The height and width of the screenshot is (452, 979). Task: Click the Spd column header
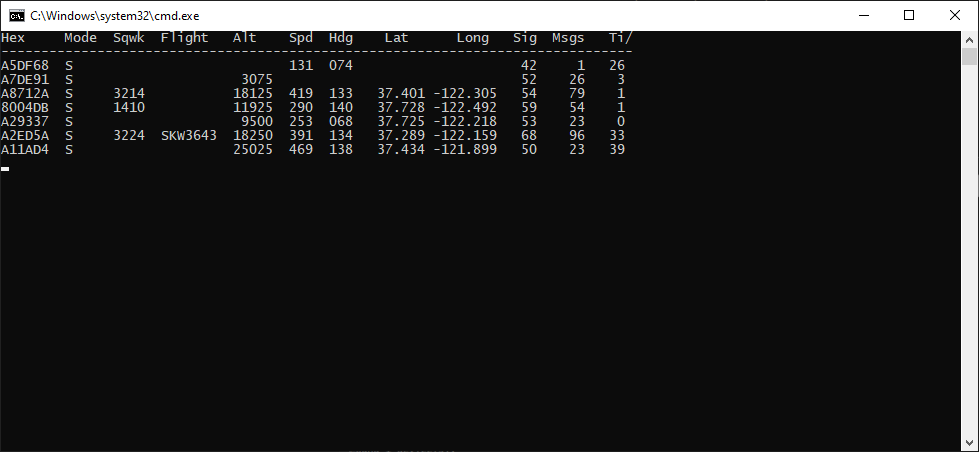tap(301, 38)
